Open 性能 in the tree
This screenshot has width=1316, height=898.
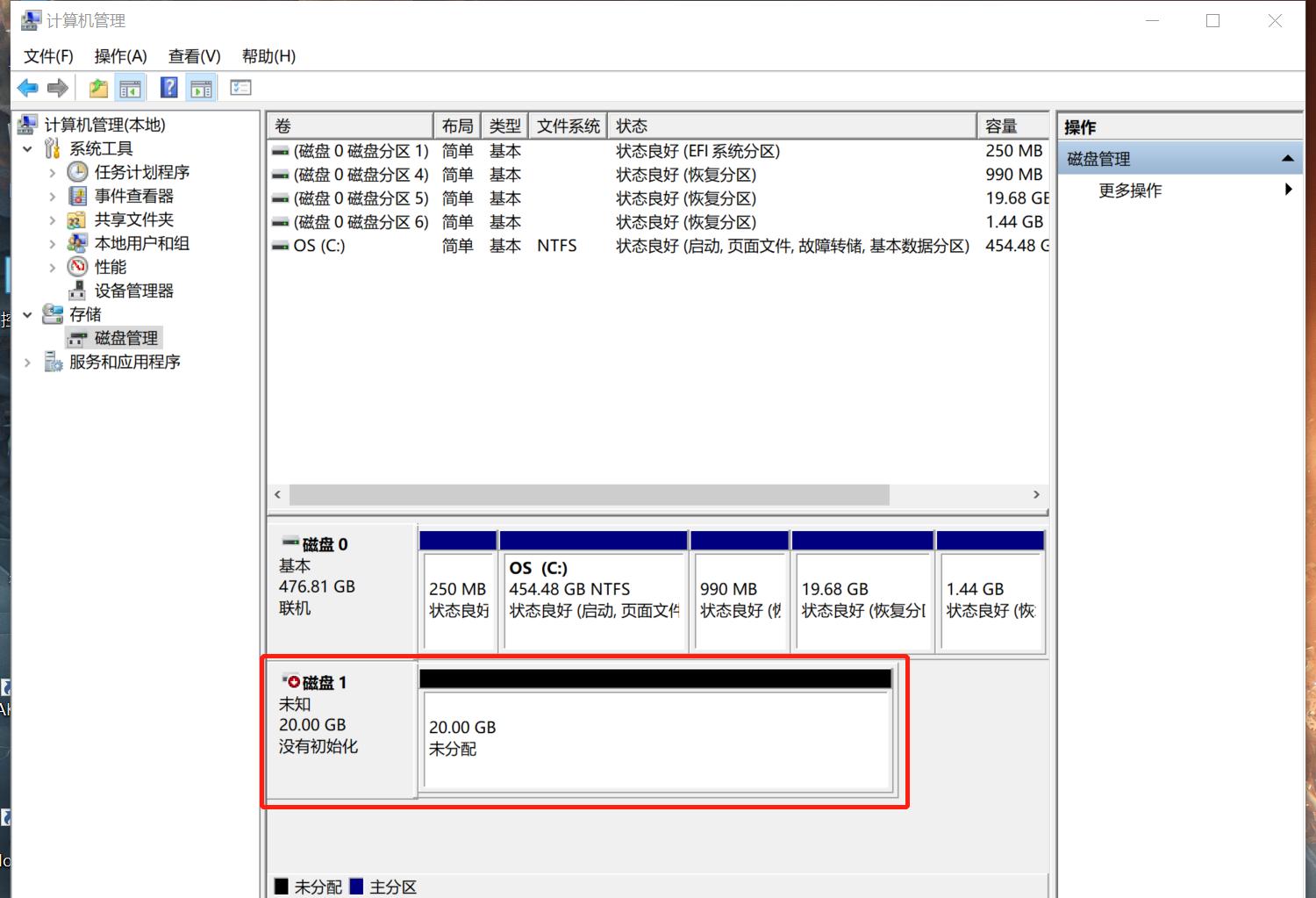tap(111, 267)
